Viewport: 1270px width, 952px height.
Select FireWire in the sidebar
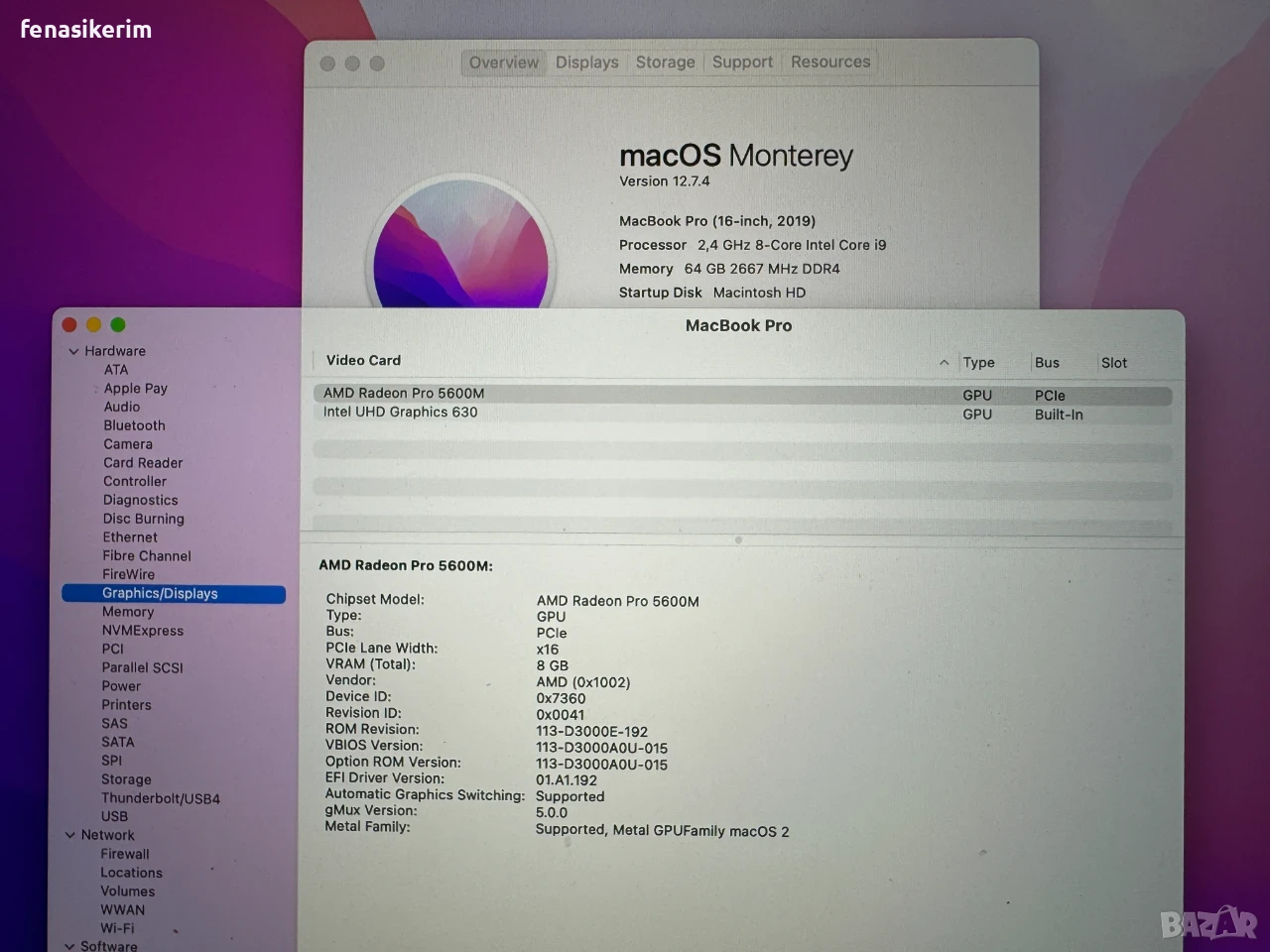(x=129, y=574)
